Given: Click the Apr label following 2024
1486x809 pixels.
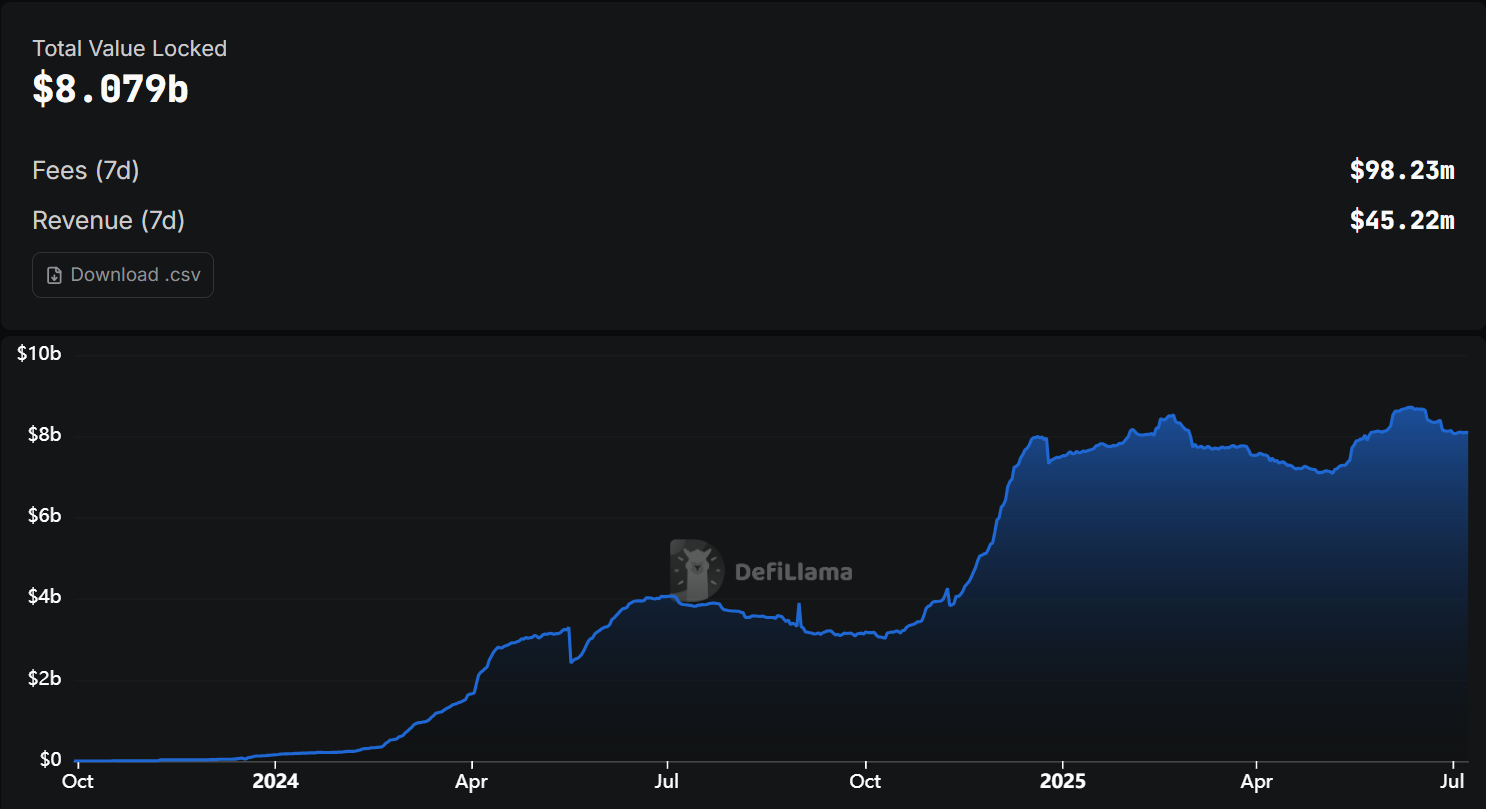Looking at the screenshot, I should tap(471, 782).
